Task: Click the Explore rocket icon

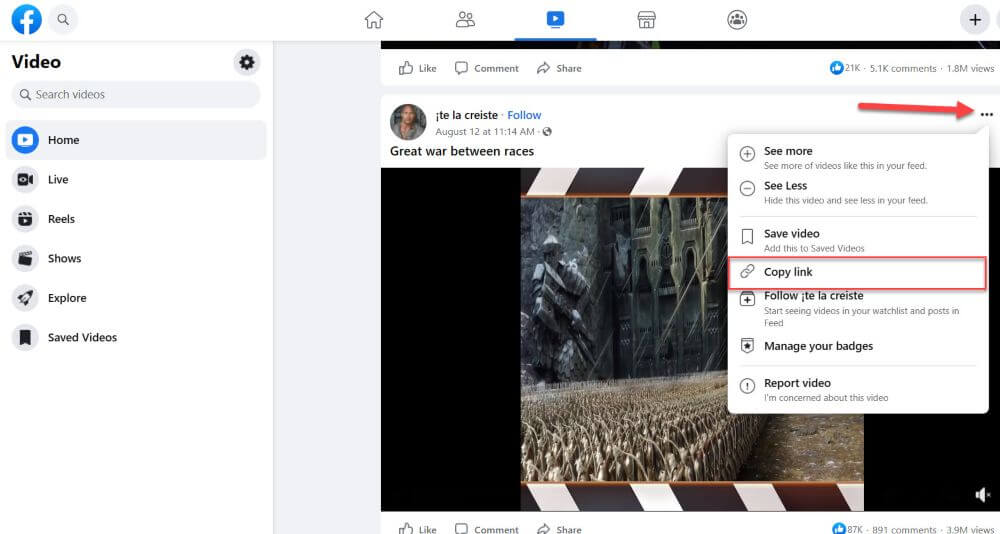Action: point(25,298)
